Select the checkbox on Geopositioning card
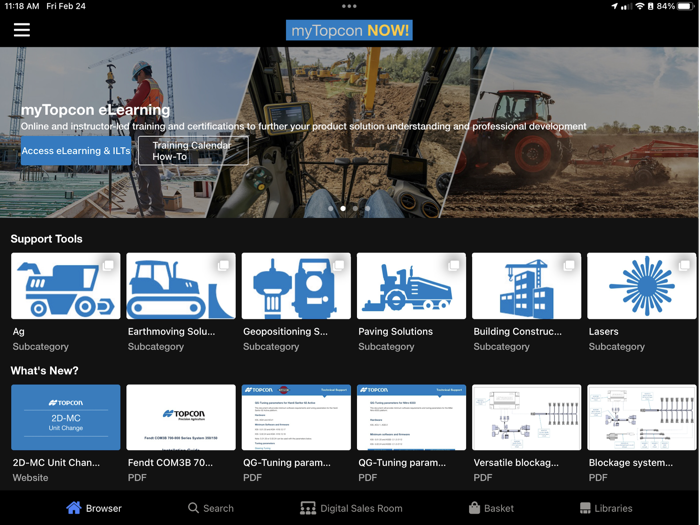The height and width of the screenshot is (525, 700). click(338, 265)
